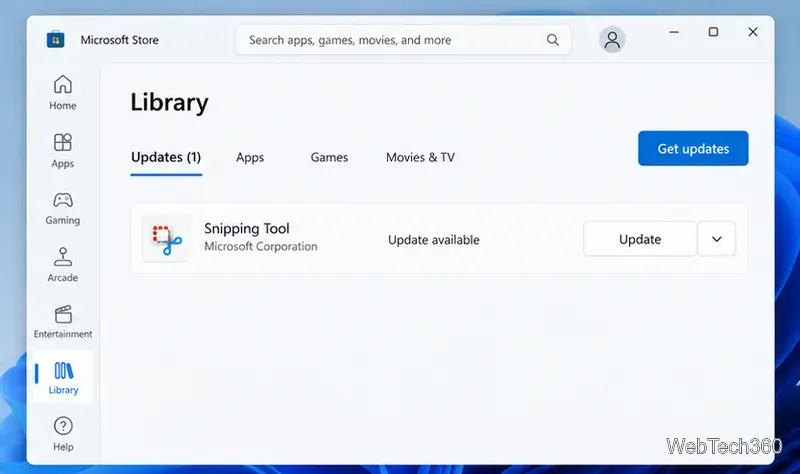The height and width of the screenshot is (474, 800).
Task: Click the Update available status text
Action: [434, 240]
